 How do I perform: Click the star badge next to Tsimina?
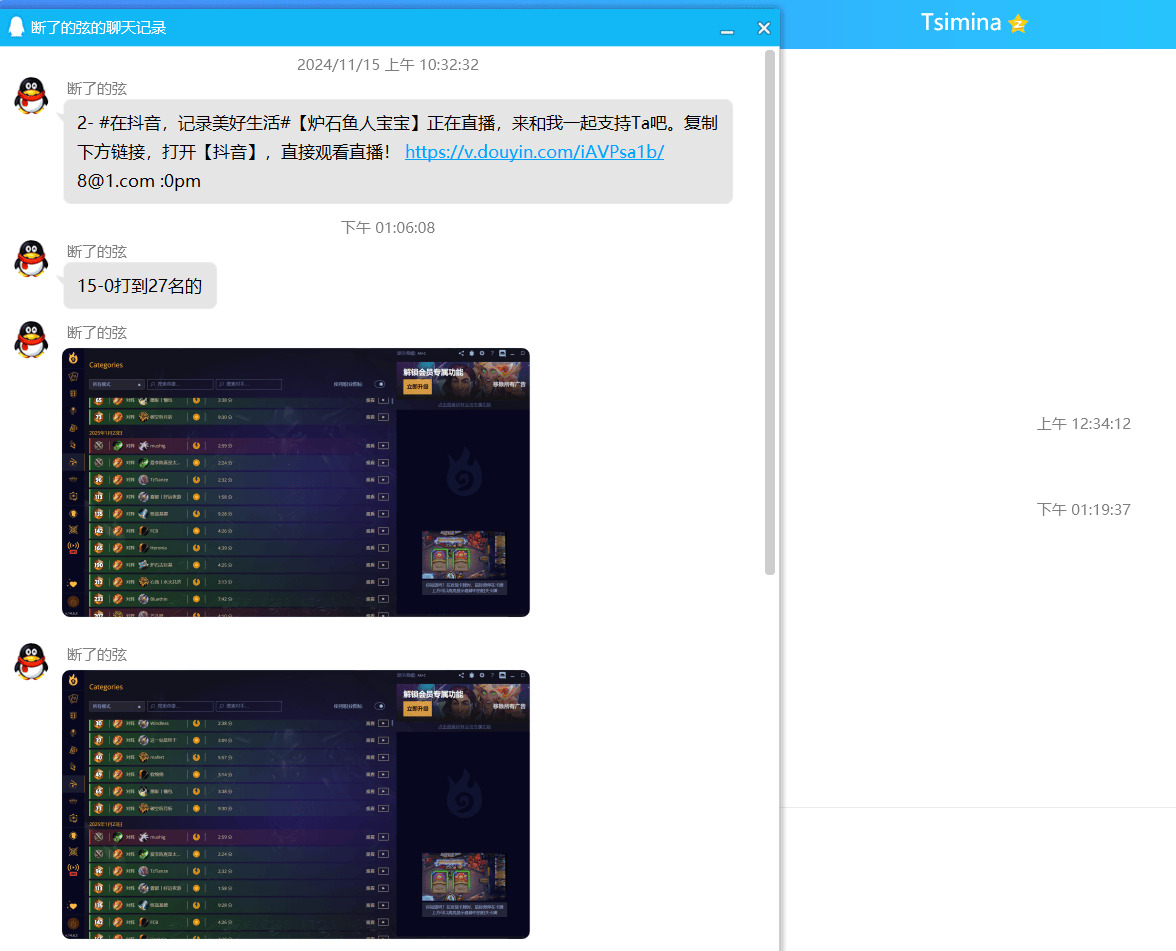[1018, 23]
